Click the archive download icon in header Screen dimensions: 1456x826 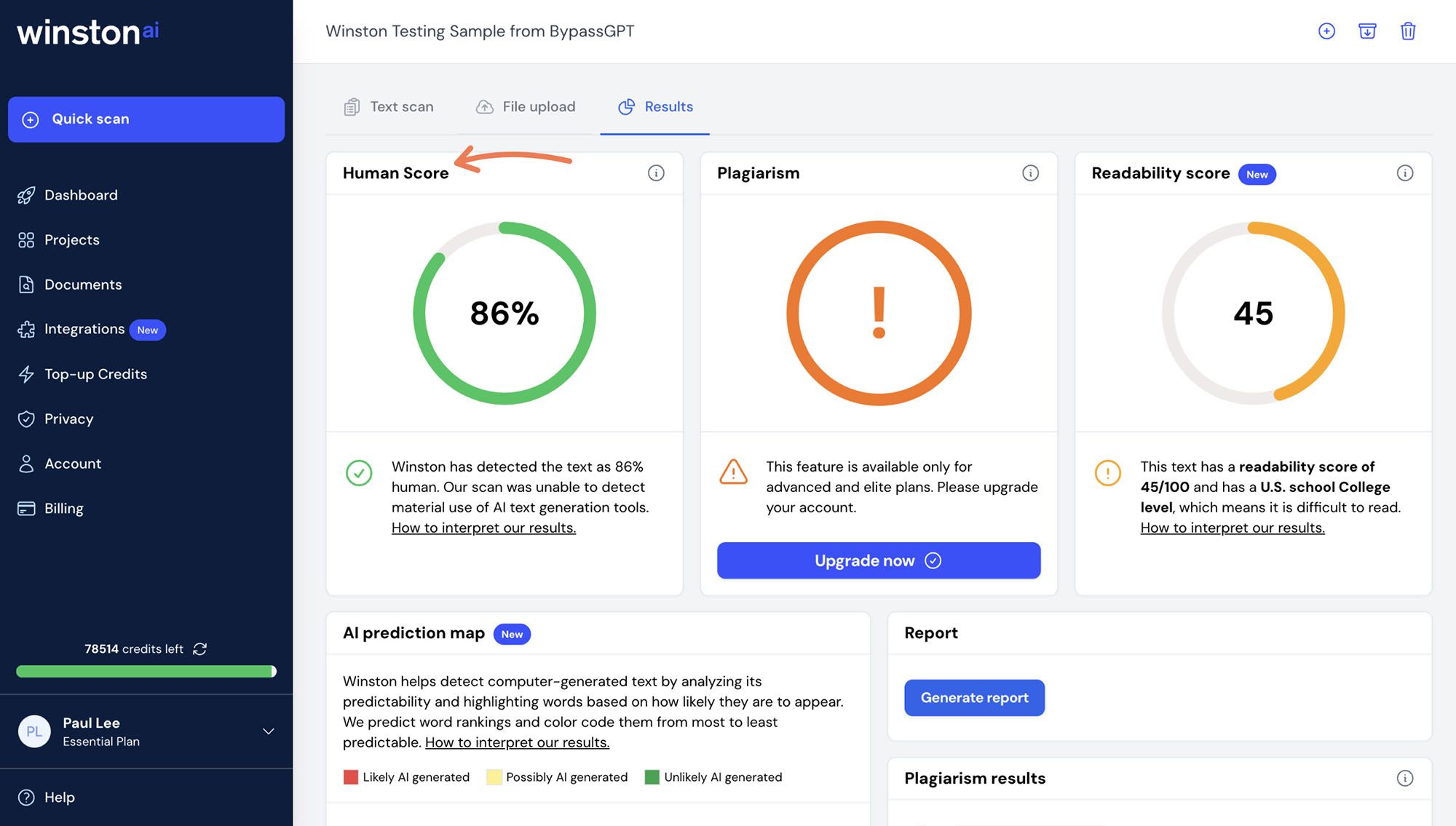point(1366,31)
